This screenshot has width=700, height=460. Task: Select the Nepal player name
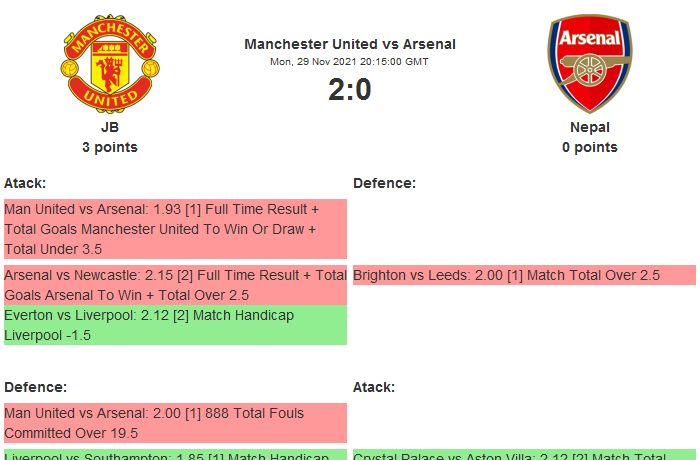click(x=590, y=127)
